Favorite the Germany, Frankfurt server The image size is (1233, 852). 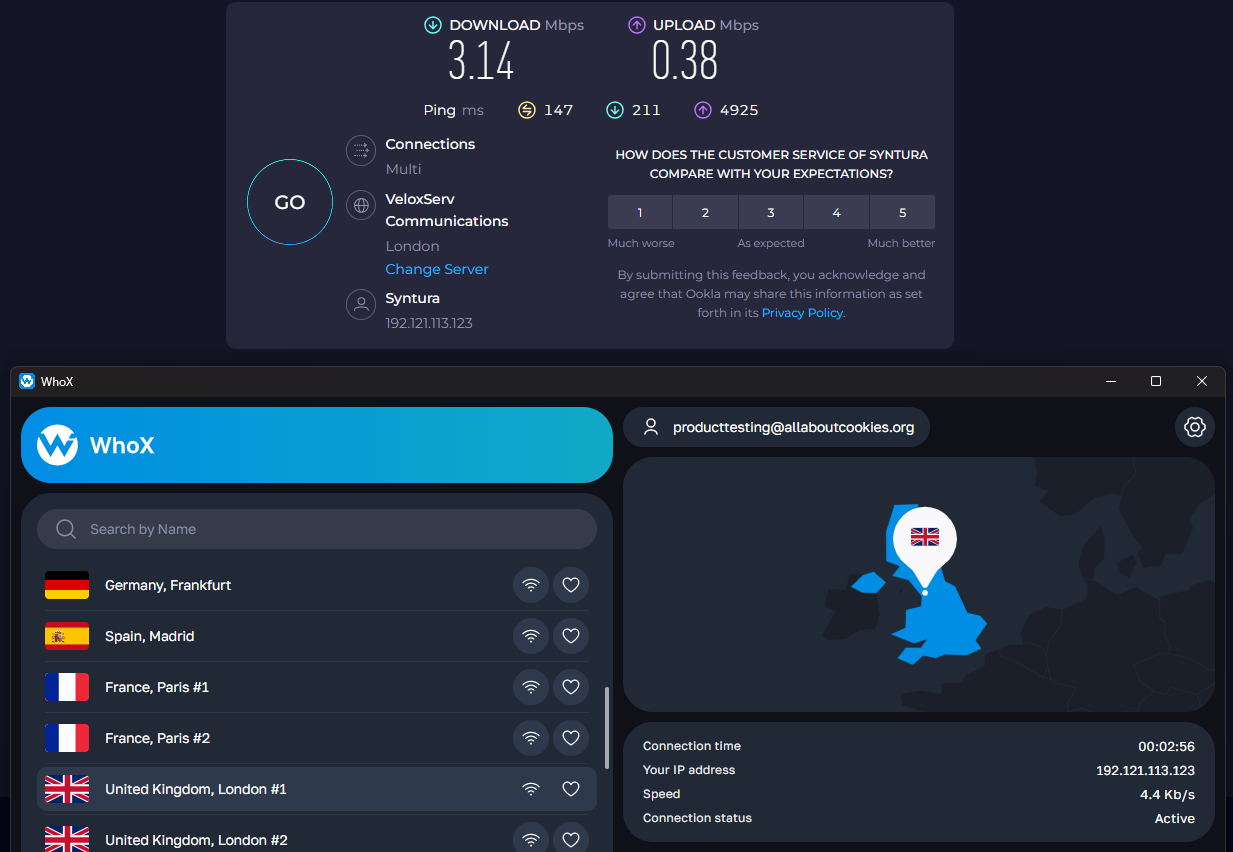pyautogui.click(x=571, y=585)
